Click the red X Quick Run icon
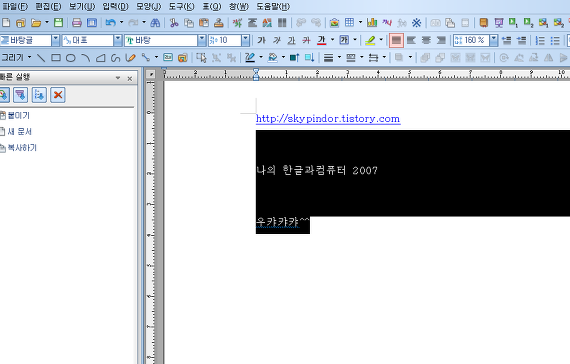Viewport: 570px width, 364px height. (x=58, y=95)
